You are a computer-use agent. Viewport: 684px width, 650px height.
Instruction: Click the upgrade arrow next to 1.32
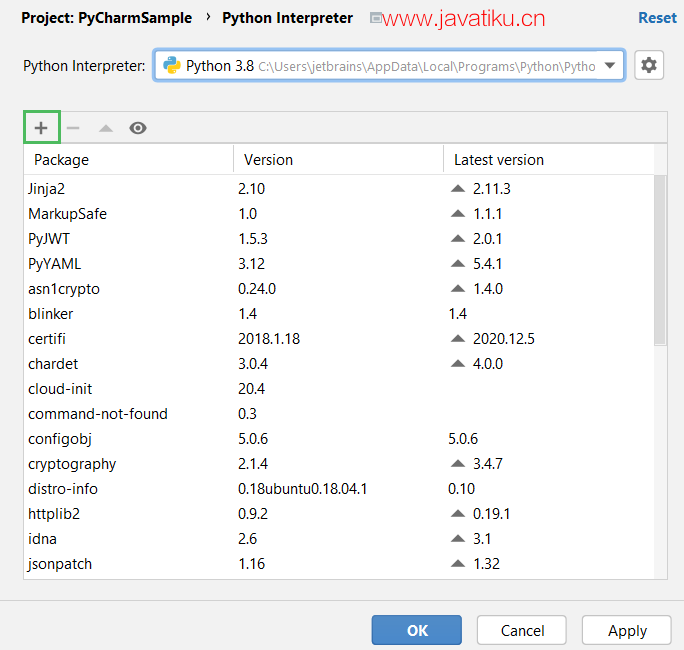pos(458,564)
